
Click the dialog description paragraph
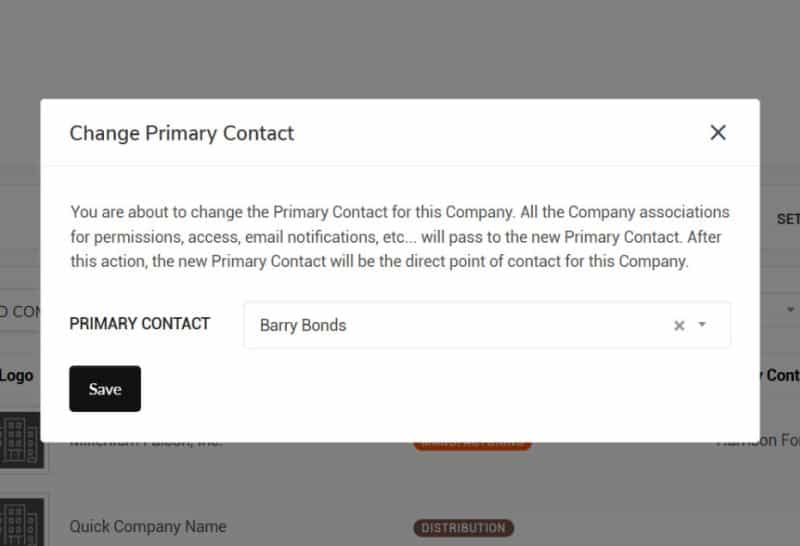click(x=400, y=236)
